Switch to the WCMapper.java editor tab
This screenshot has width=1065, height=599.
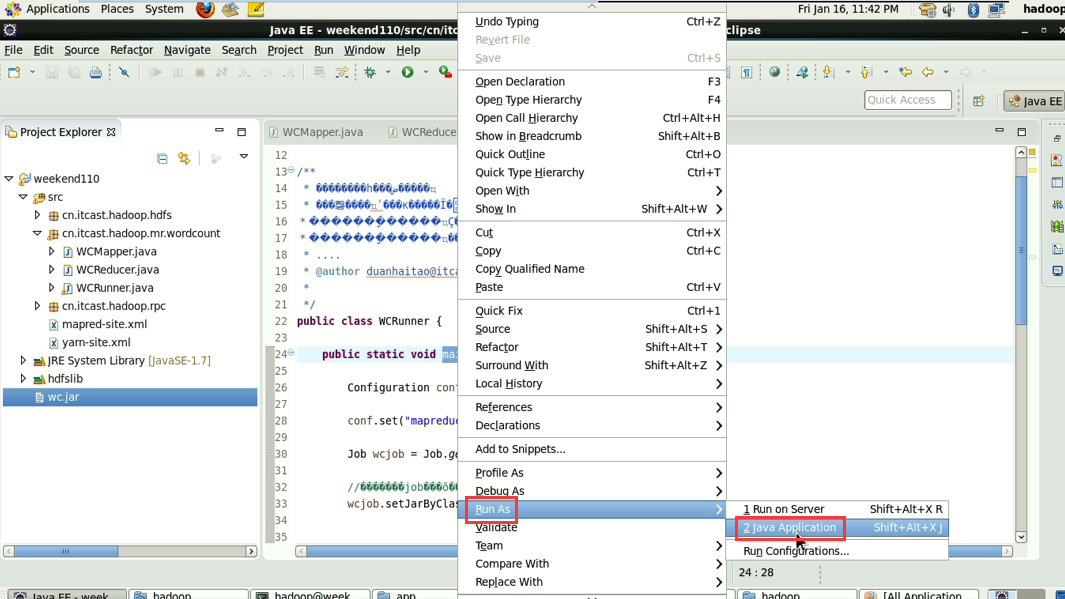click(x=317, y=132)
